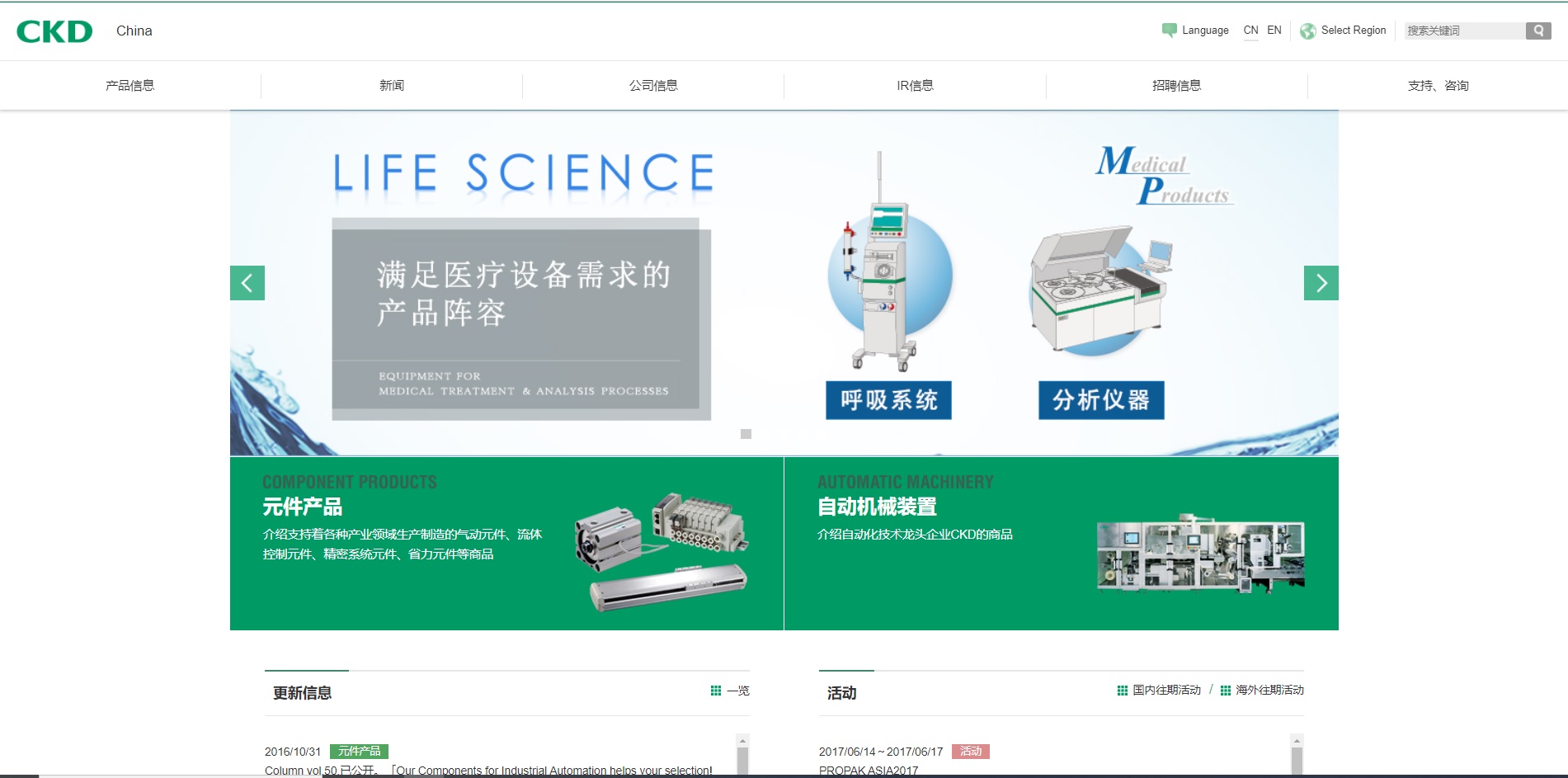Open the 一览 updates list
This screenshot has width=1568, height=778.
point(737,691)
